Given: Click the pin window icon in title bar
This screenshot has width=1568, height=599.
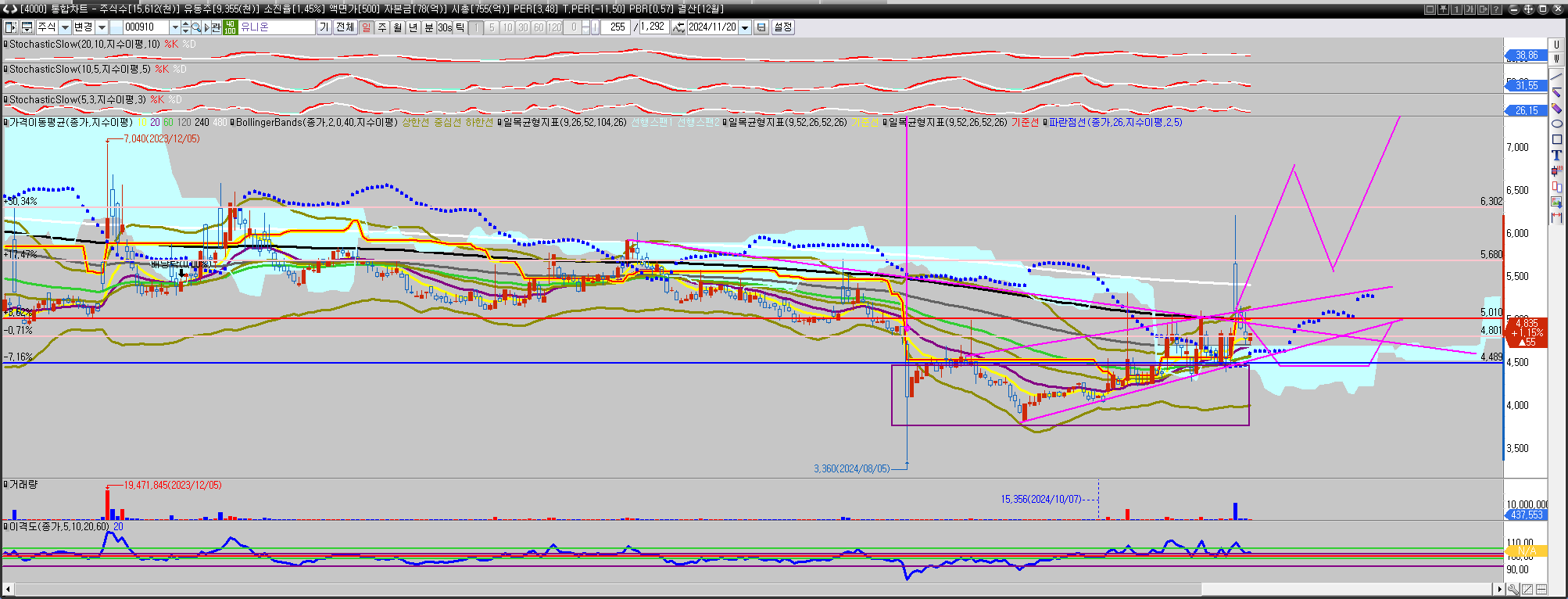Looking at the screenshot, I should pos(1443,9).
